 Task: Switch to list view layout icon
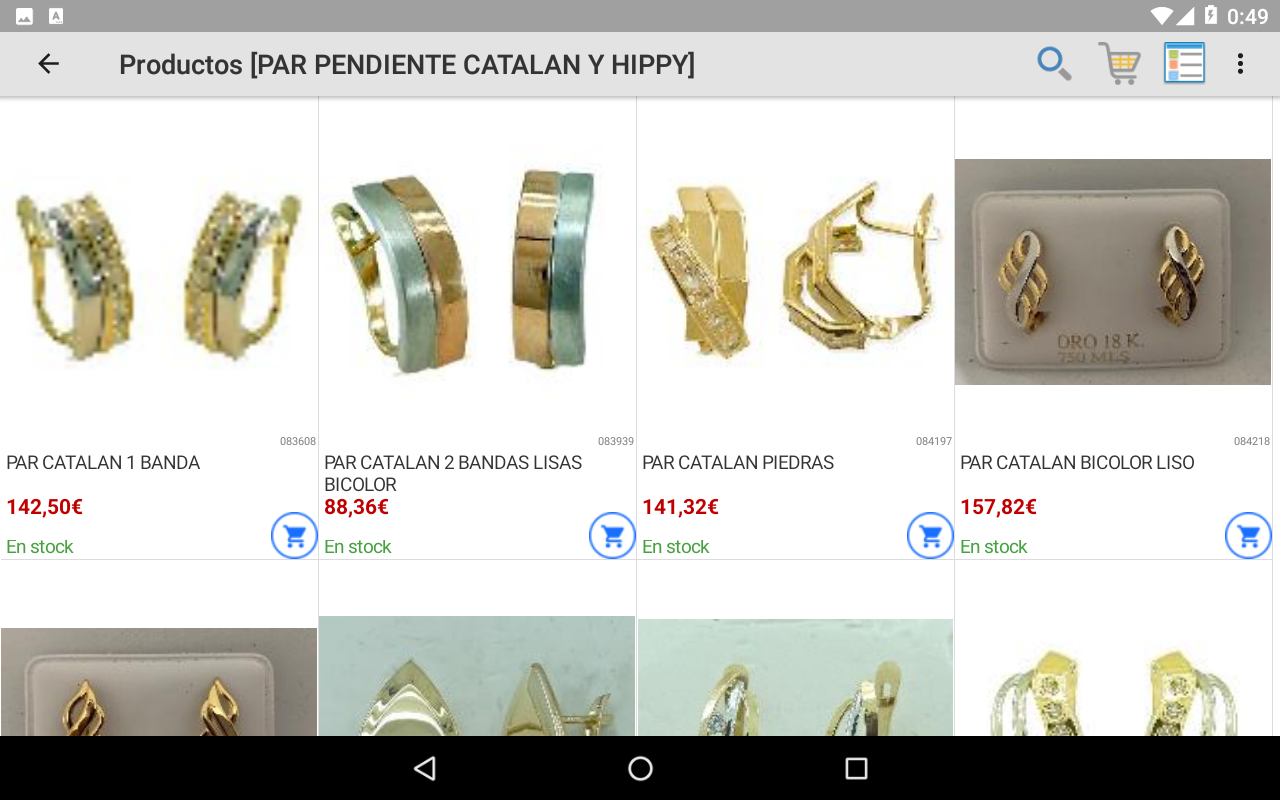pos(1184,63)
